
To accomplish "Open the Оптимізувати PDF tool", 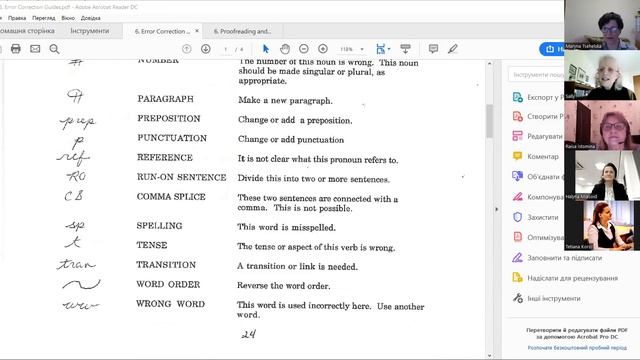I will [x=538, y=237].
